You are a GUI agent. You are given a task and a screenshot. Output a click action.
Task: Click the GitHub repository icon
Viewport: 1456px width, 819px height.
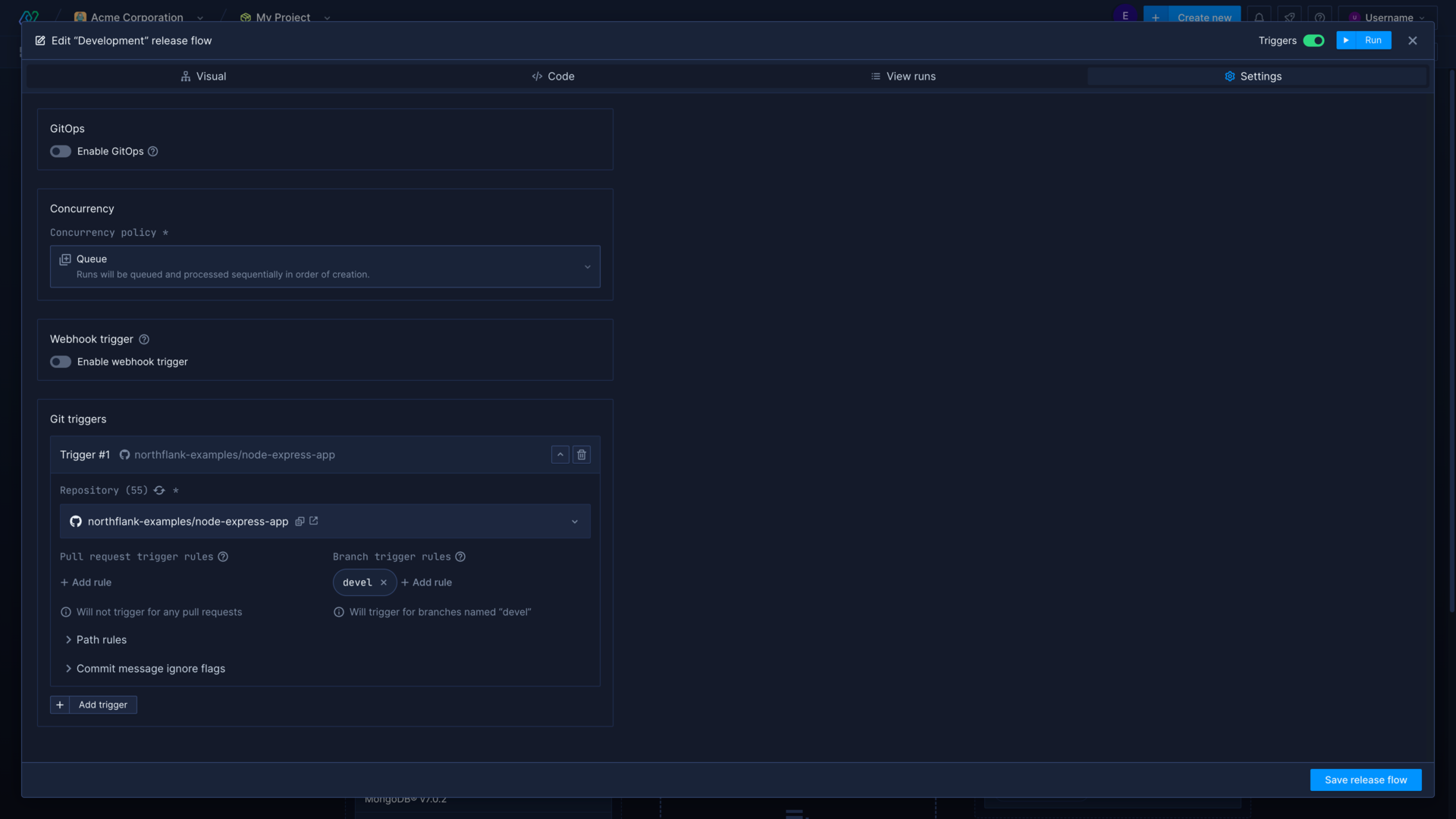76,520
